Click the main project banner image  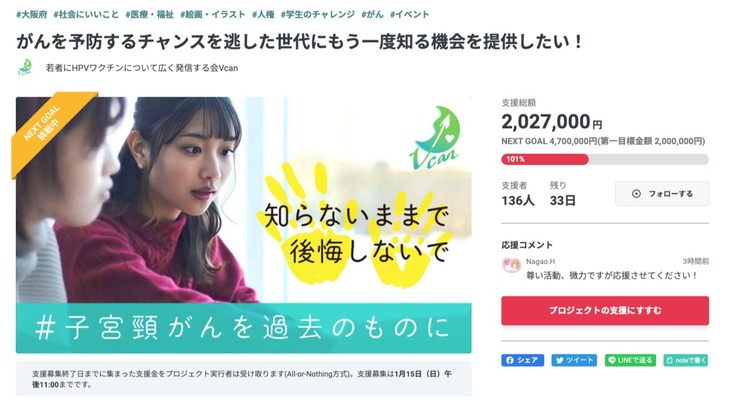tap(244, 225)
